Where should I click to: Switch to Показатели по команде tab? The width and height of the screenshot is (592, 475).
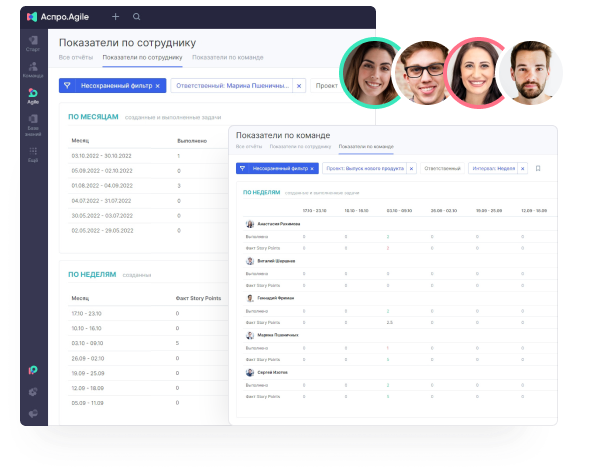pos(228,57)
